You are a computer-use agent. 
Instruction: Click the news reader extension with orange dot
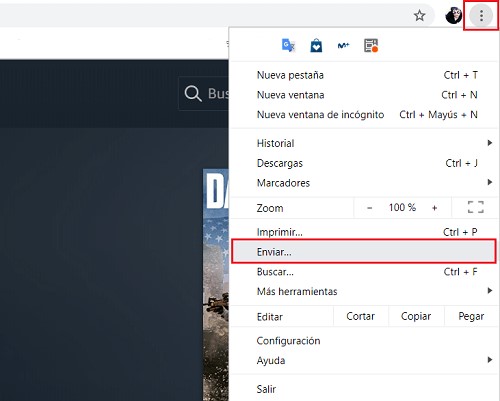pyautogui.click(x=371, y=46)
